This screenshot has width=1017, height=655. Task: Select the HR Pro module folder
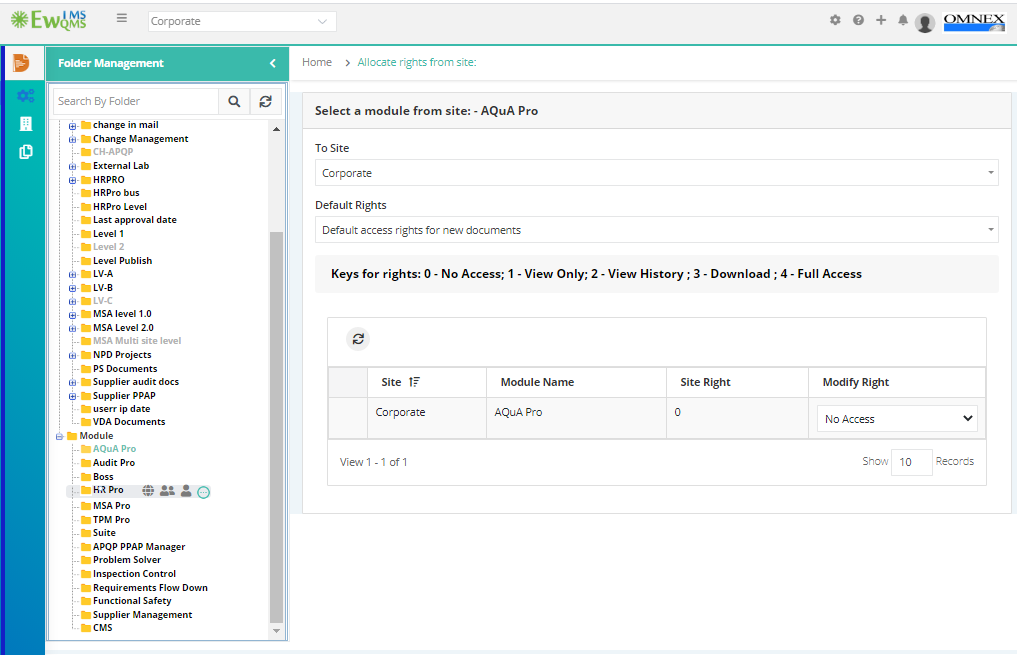[108, 490]
